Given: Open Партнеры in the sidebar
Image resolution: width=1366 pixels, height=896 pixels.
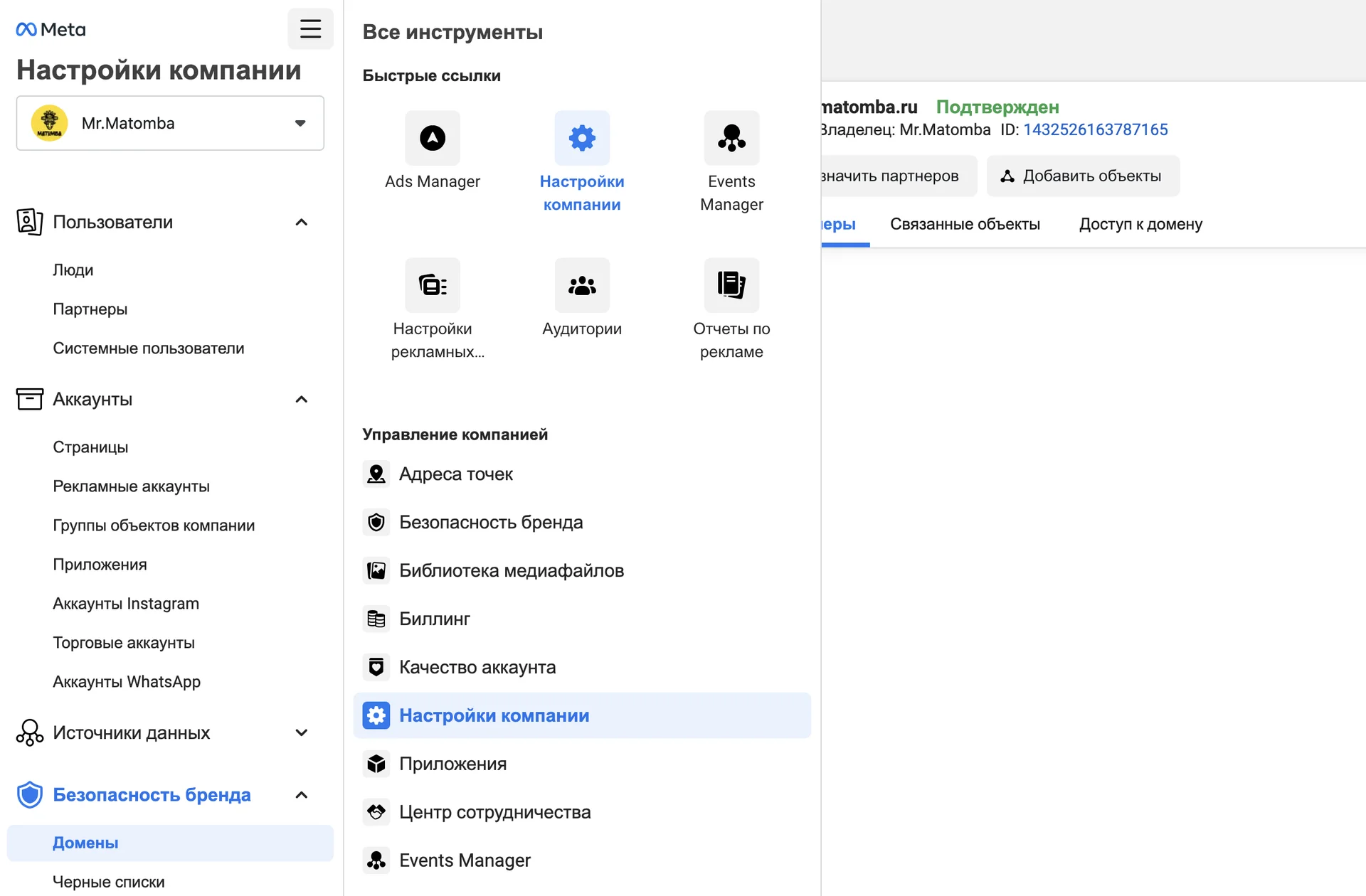Looking at the screenshot, I should pyautogui.click(x=90, y=309).
